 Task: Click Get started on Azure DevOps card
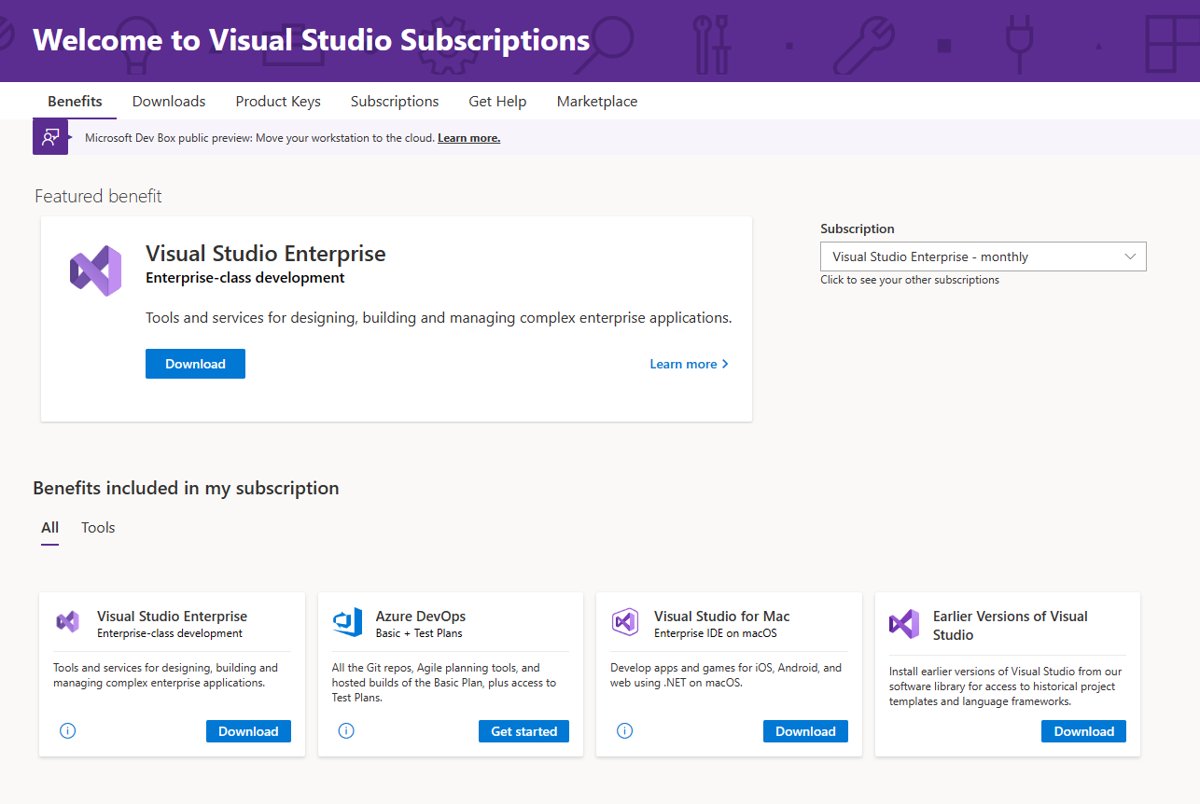(x=524, y=731)
